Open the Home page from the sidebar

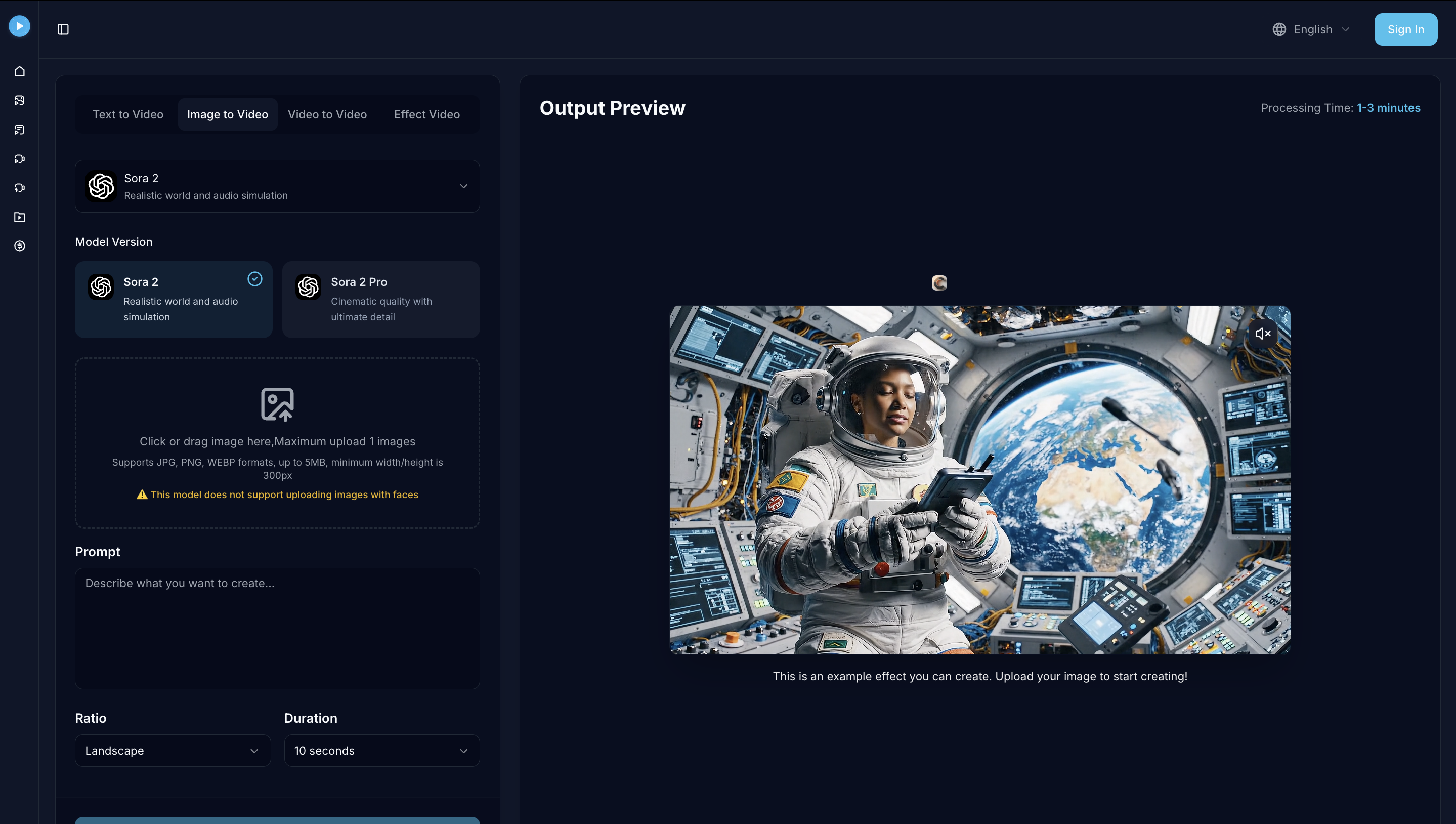click(19, 71)
